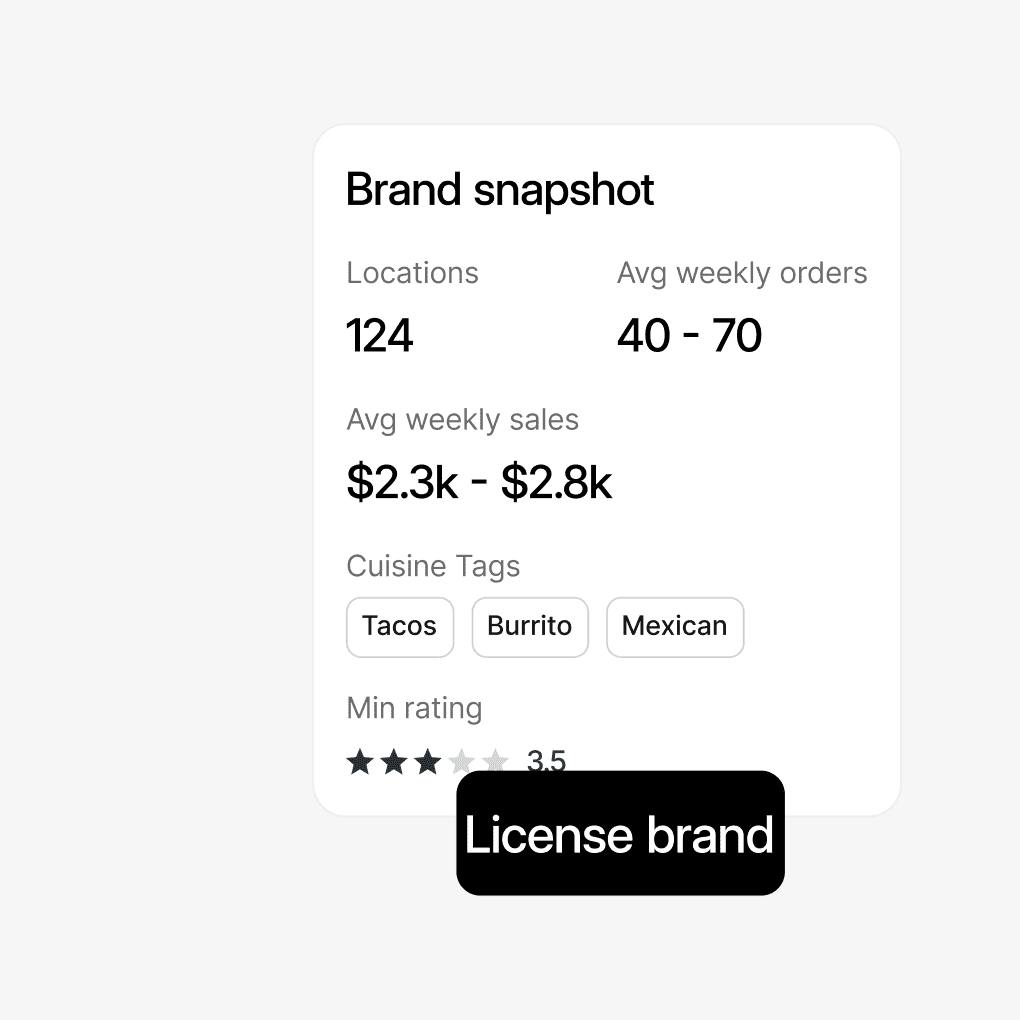Click the fourth greyed-out rating star
Screen dimensions: 1020x1020
coord(462,762)
